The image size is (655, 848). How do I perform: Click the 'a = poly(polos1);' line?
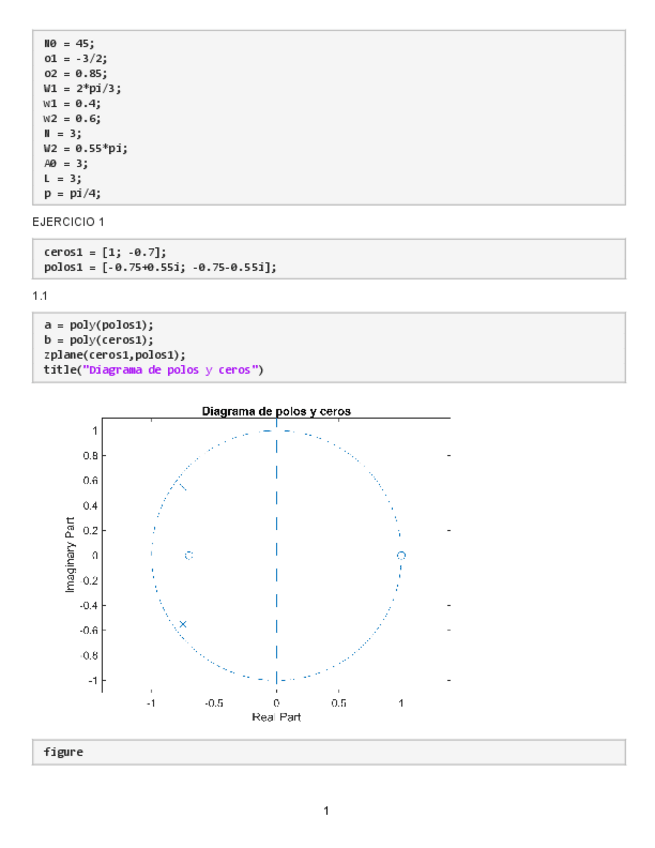click(x=99, y=326)
